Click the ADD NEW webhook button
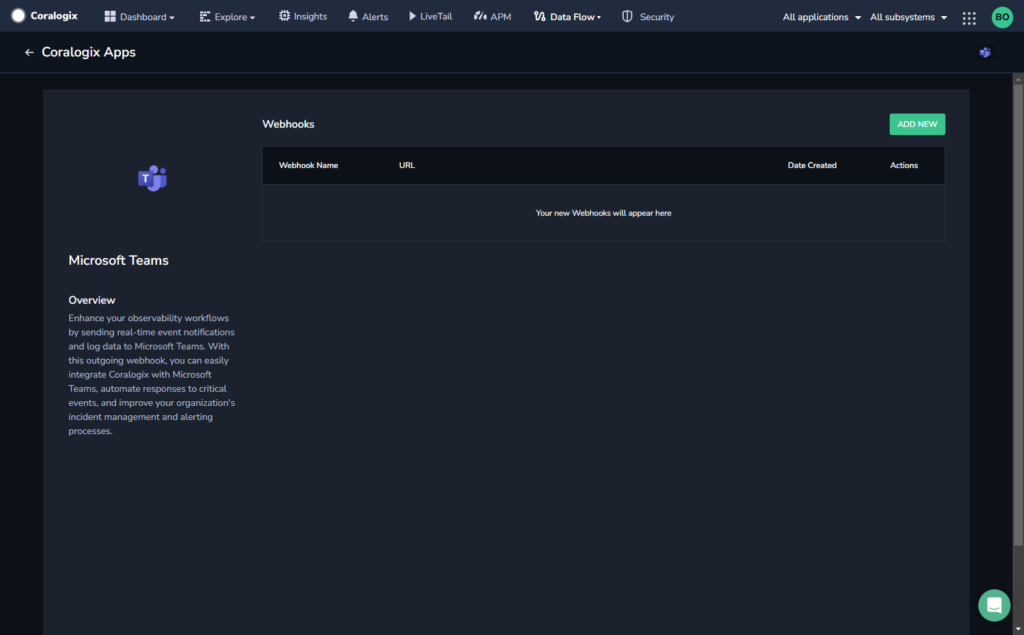Image resolution: width=1024 pixels, height=635 pixels. 917,124
